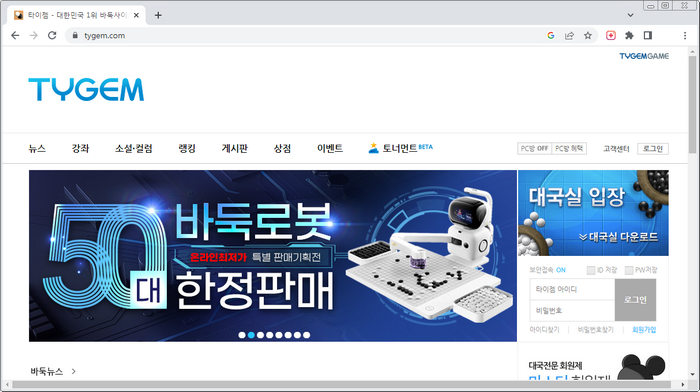700x392 pixels.
Task: Select the first banner slide dot
Action: click(242, 335)
